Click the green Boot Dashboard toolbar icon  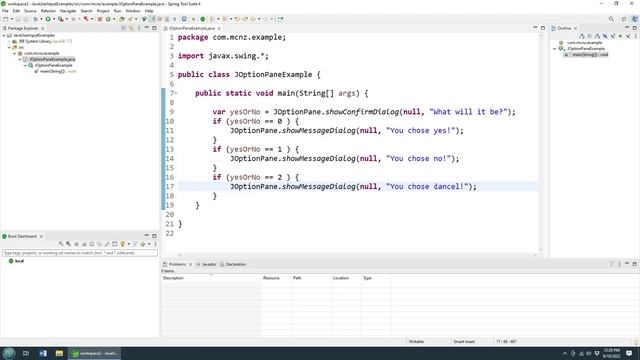click(202, 19)
